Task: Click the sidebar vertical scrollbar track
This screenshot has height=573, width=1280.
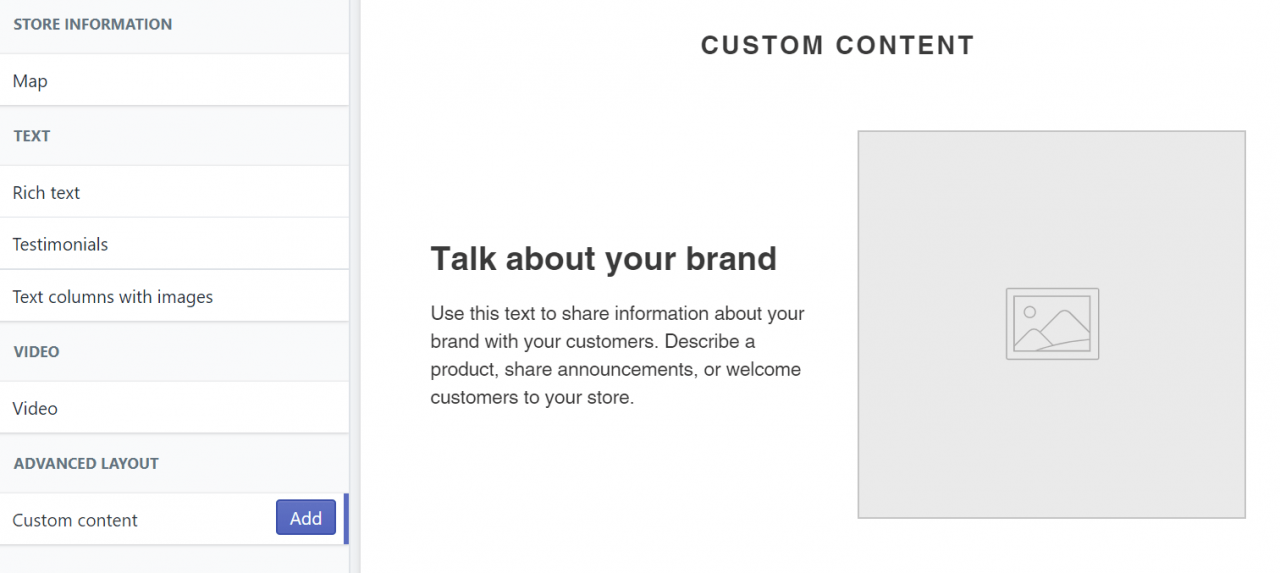Action: pyautogui.click(x=355, y=286)
